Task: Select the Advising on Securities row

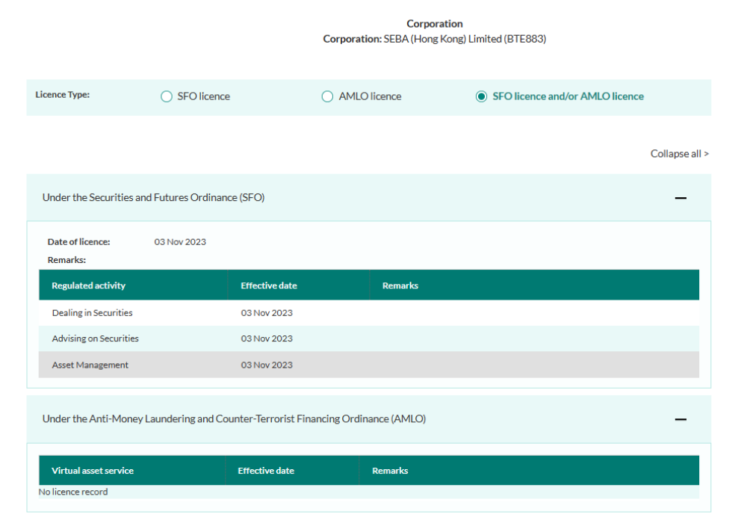Action: (95, 339)
